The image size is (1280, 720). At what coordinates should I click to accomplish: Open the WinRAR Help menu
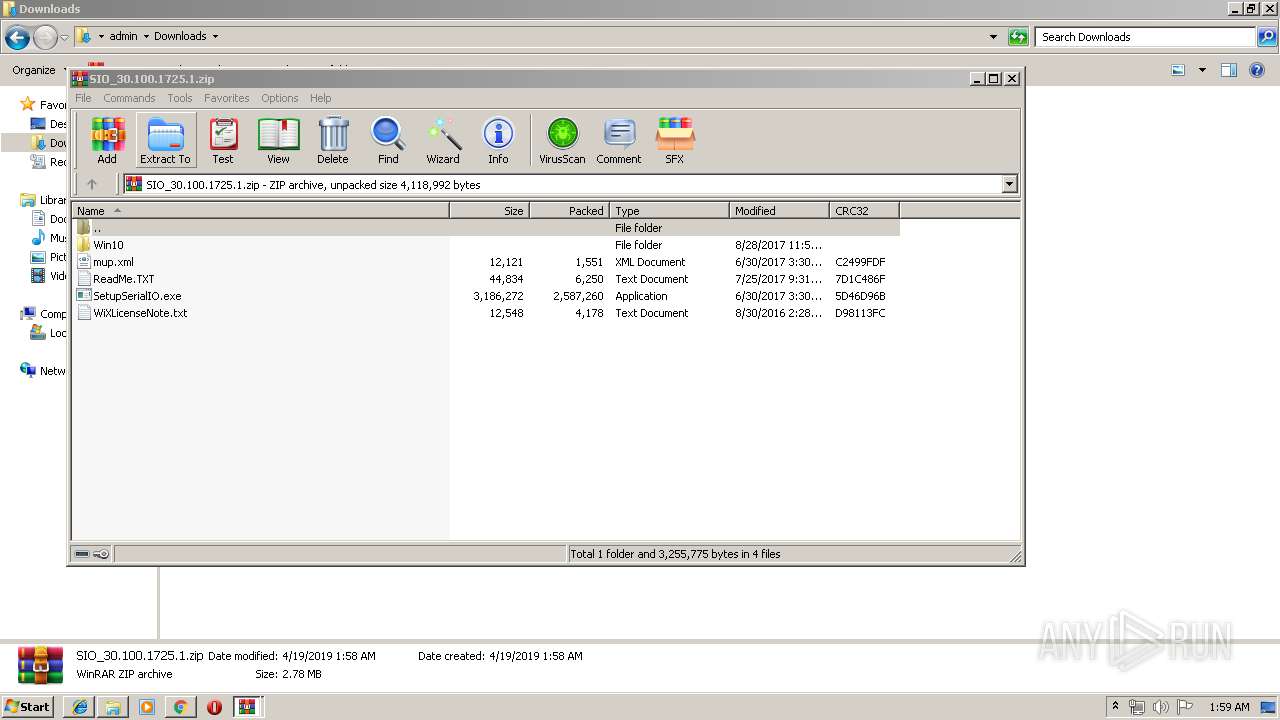[x=320, y=98]
